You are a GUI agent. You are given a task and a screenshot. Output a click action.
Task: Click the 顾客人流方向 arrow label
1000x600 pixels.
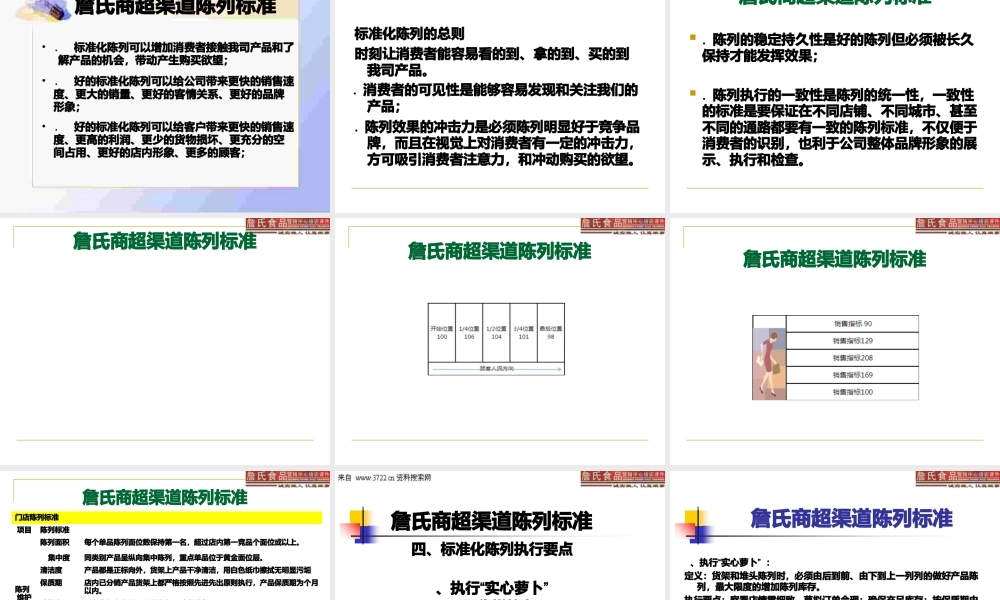[x=496, y=369]
